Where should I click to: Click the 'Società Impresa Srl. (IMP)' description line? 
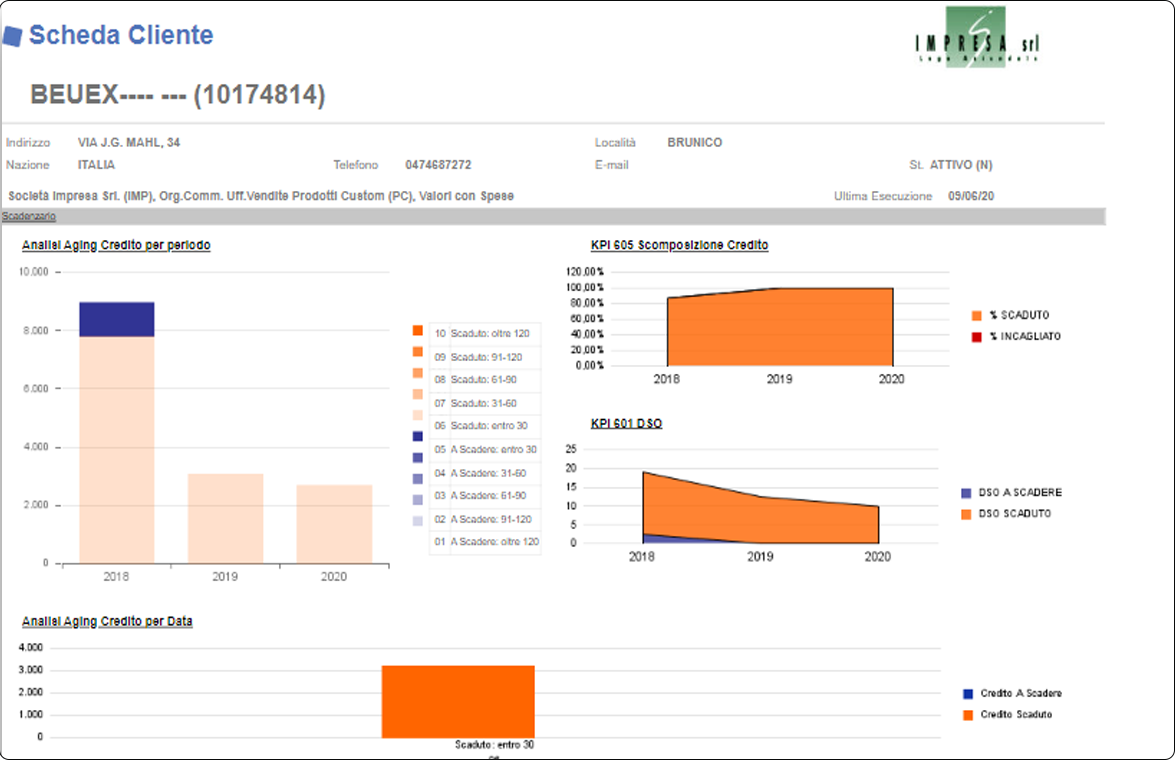(261, 196)
